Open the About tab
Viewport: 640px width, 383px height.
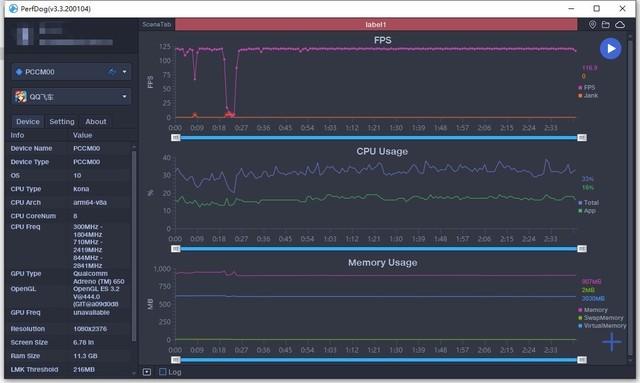[96, 122]
